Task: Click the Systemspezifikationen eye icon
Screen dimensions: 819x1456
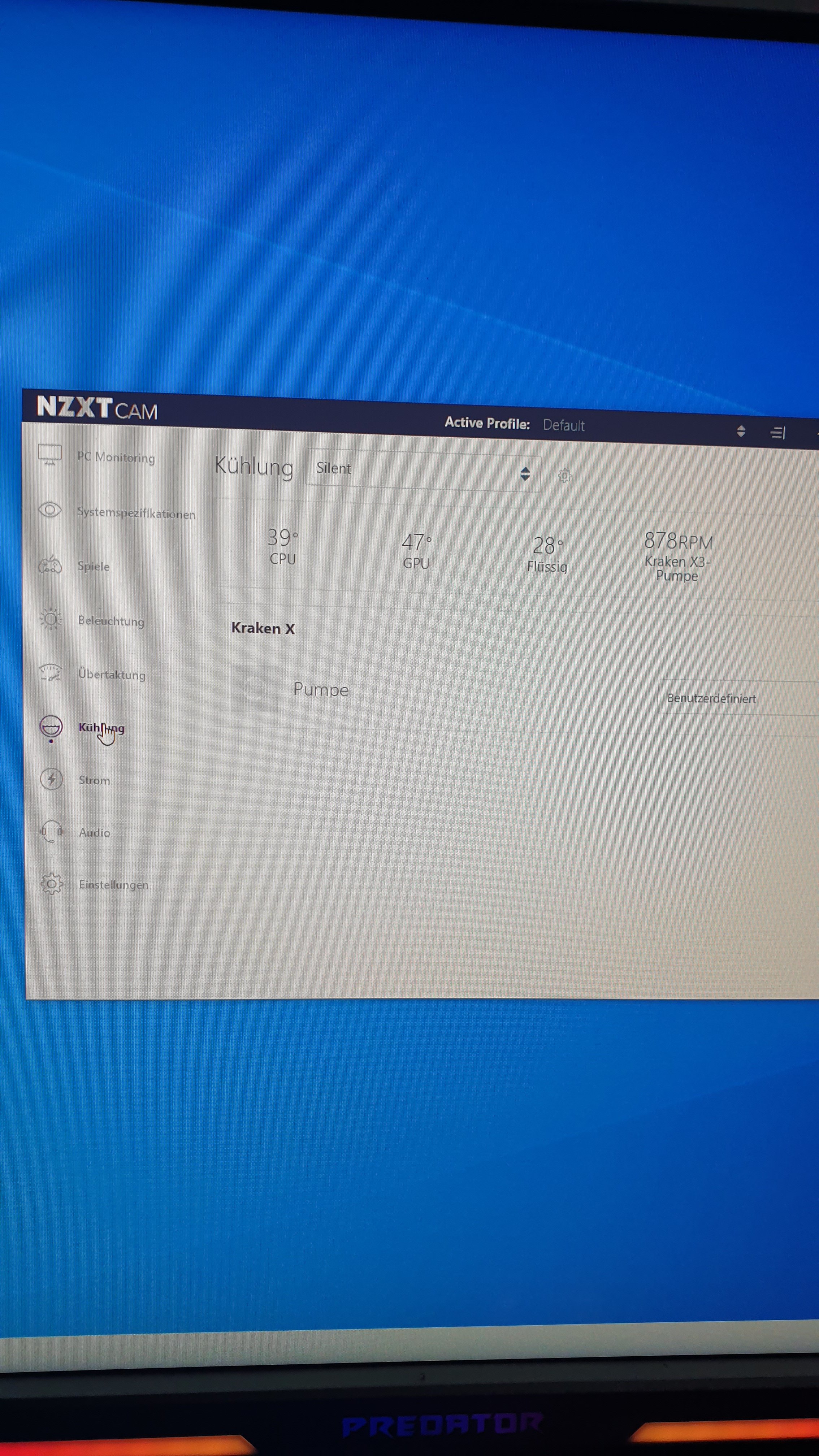Action: (x=50, y=510)
